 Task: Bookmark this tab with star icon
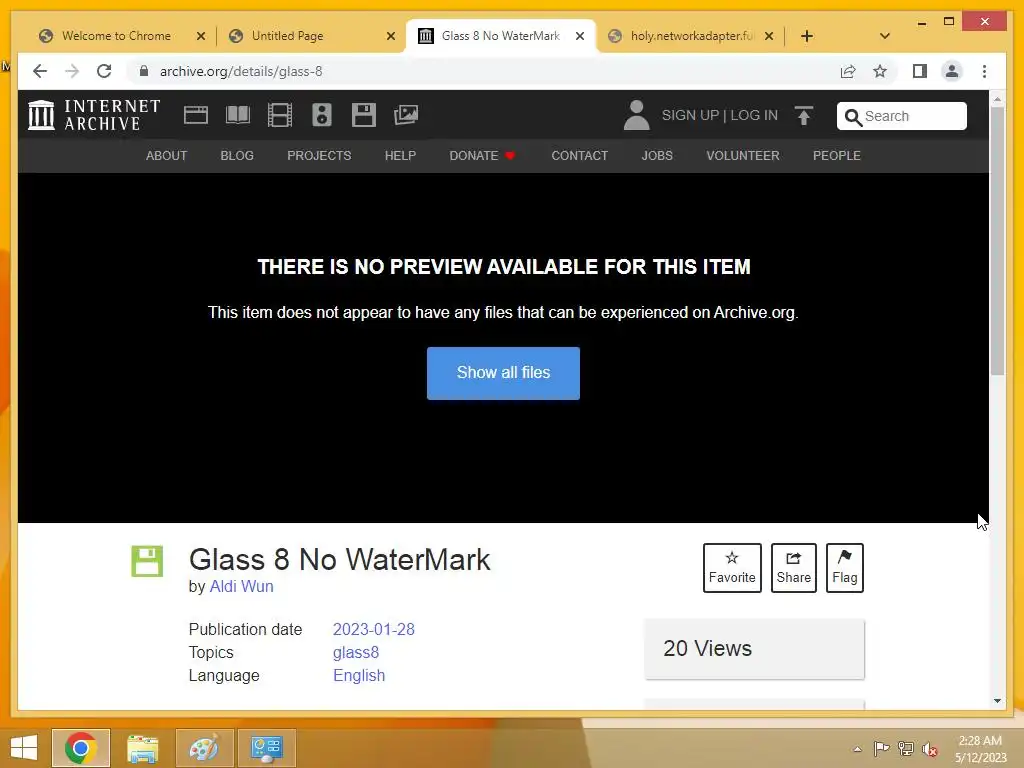point(880,71)
